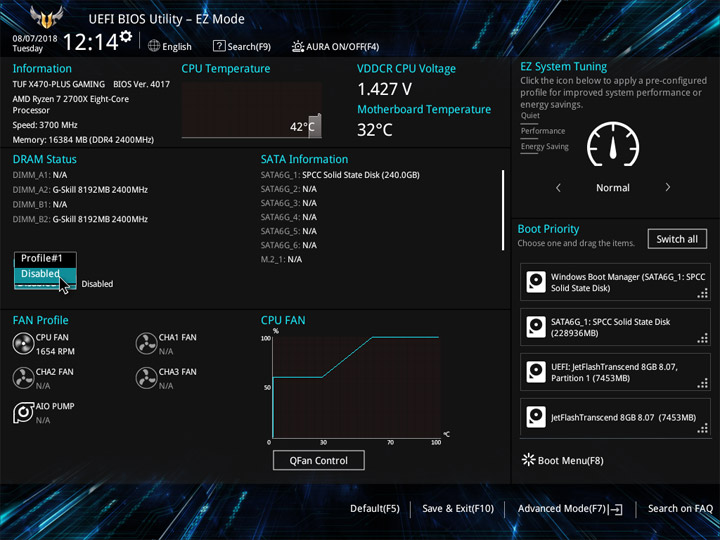Grab drag handle of SATA6G_1 (228936MB) entry
This screenshot has height=540, width=720.
click(703, 338)
